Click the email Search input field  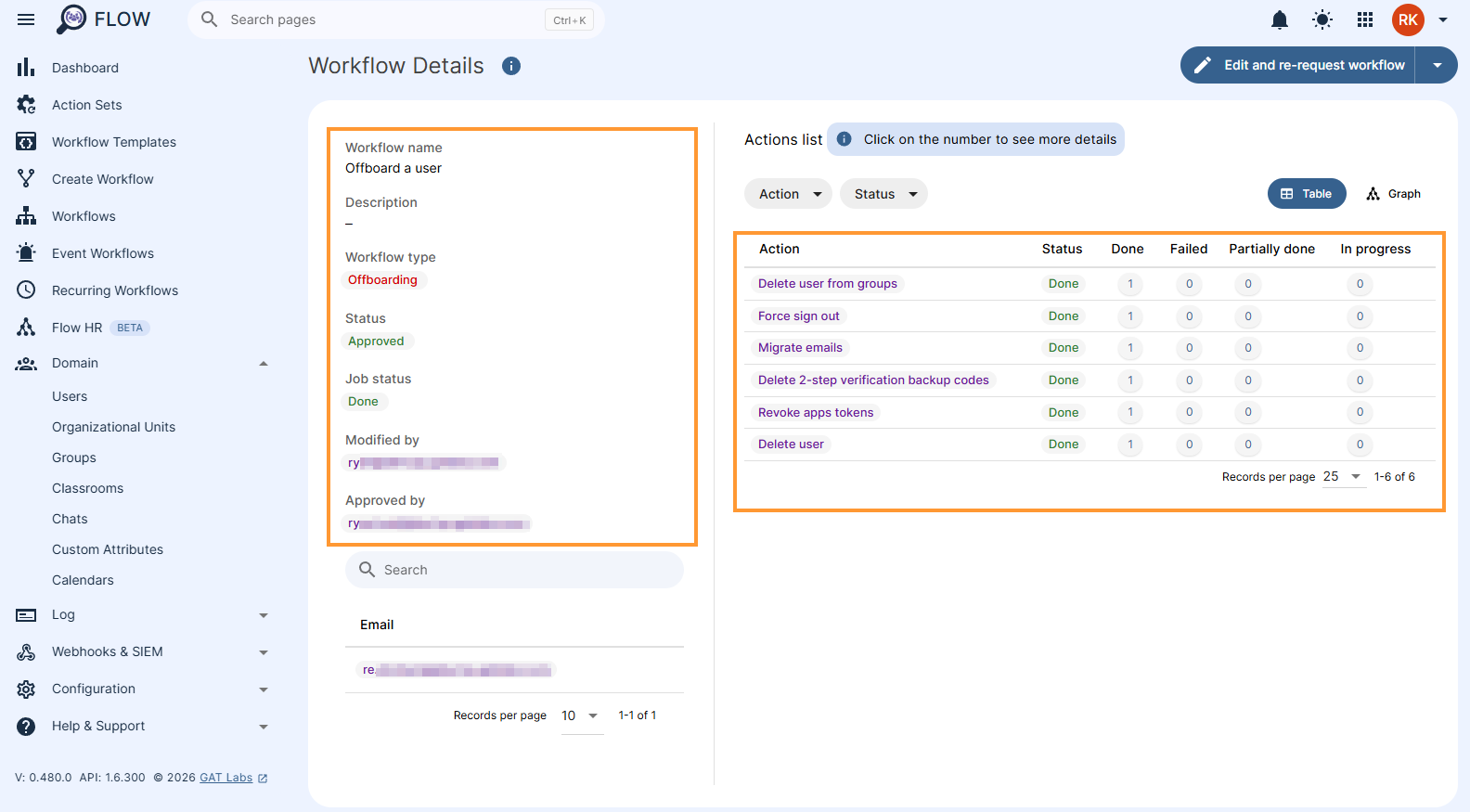point(514,570)
